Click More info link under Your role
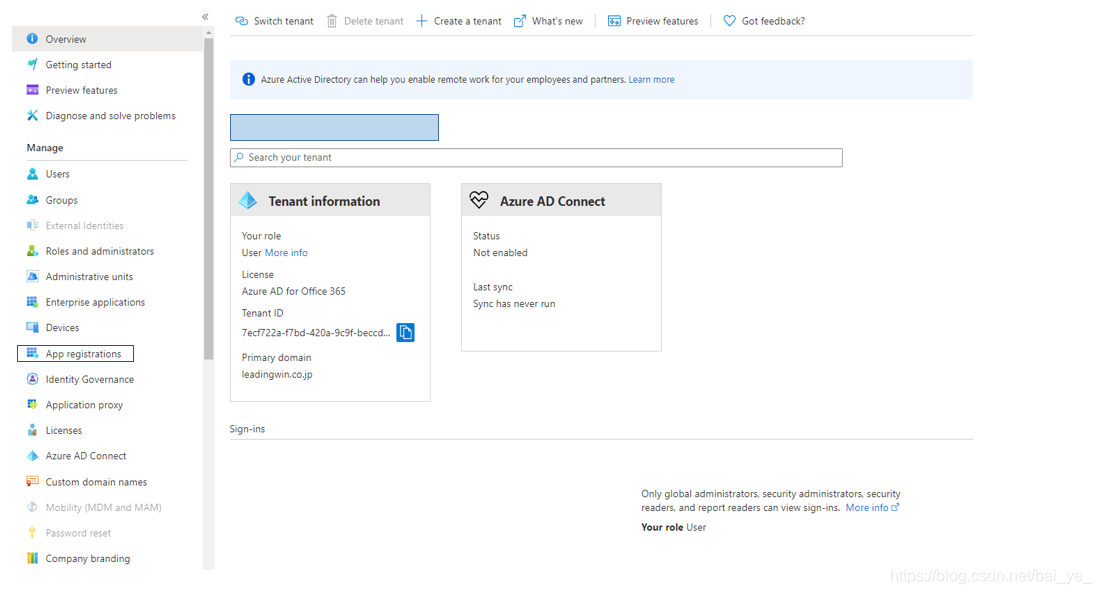The height and width of the screenshot is (594, 1101). [x=286, y=253]
